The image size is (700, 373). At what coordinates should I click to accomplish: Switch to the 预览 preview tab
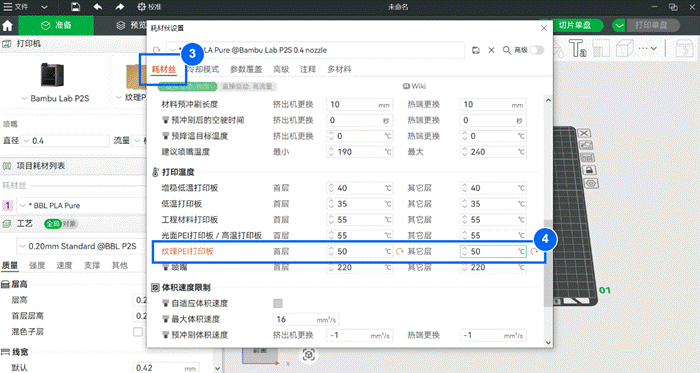tap(131, 25)
